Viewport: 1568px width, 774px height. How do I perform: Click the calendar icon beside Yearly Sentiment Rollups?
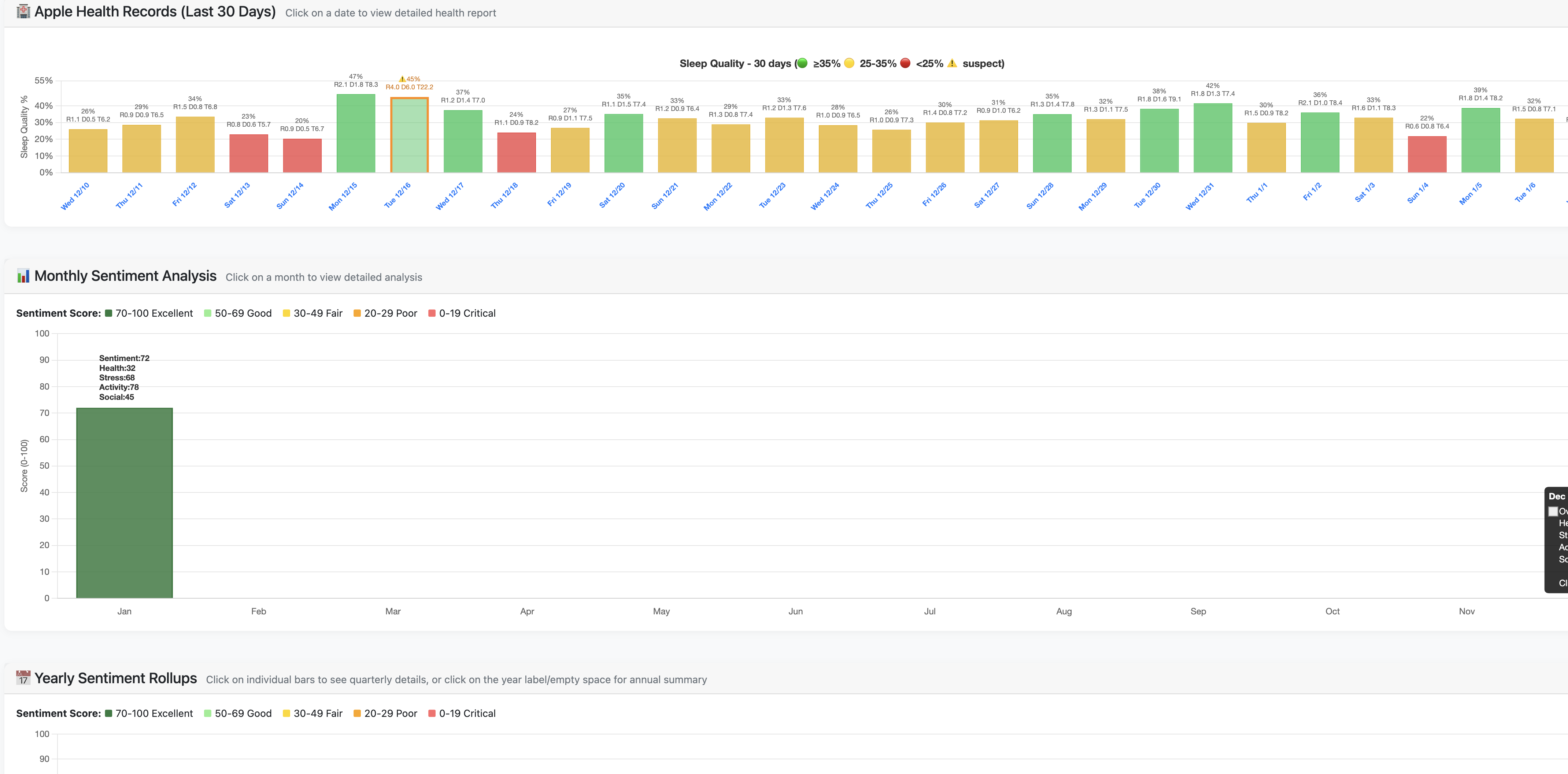[x=23, y=678]
